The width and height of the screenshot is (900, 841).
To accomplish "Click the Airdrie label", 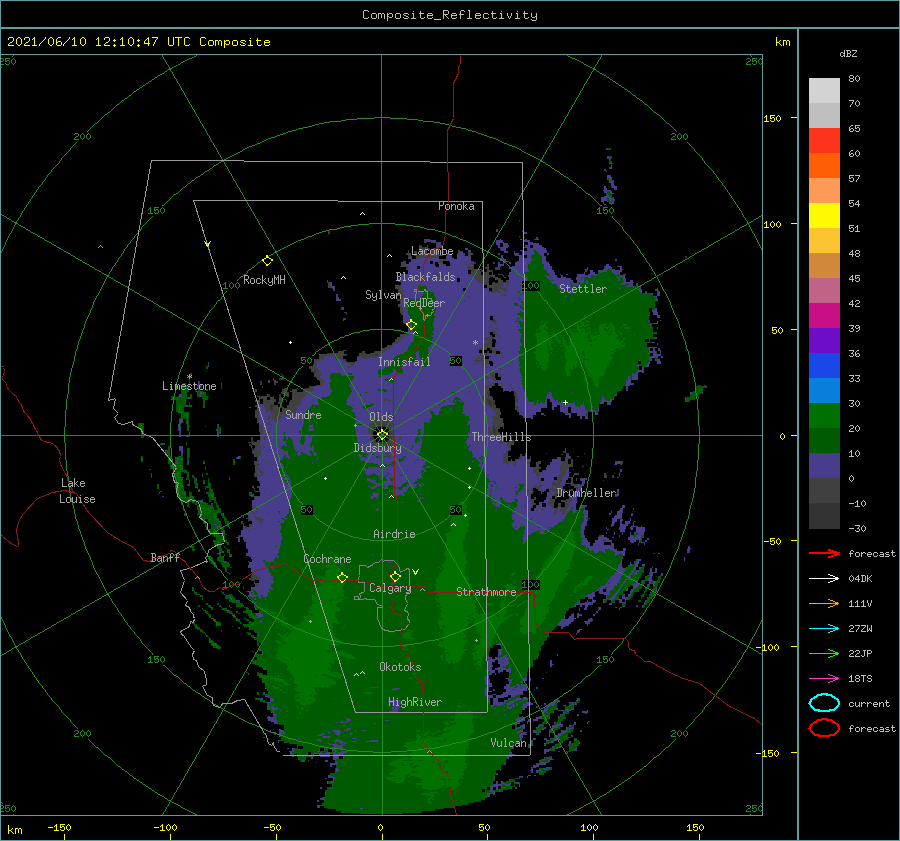I will click(394, 534).
